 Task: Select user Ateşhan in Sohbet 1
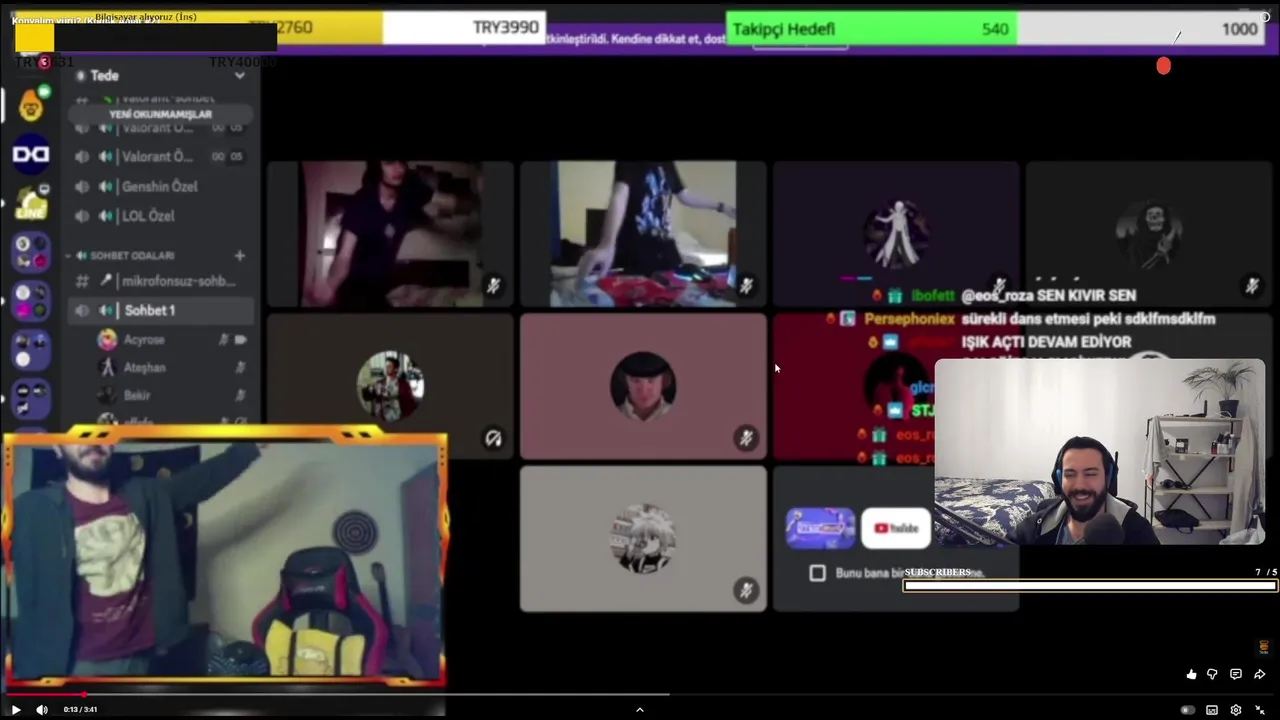144,367
